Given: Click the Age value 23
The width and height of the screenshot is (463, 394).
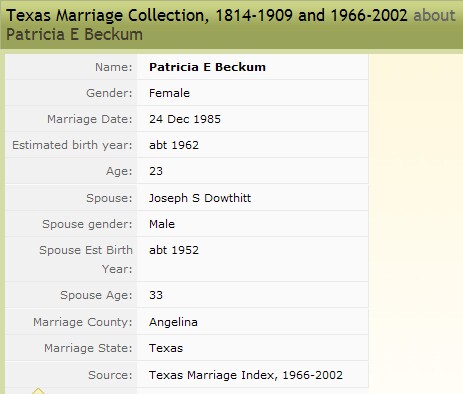Looking at the screenshot, I should point(156,171).
